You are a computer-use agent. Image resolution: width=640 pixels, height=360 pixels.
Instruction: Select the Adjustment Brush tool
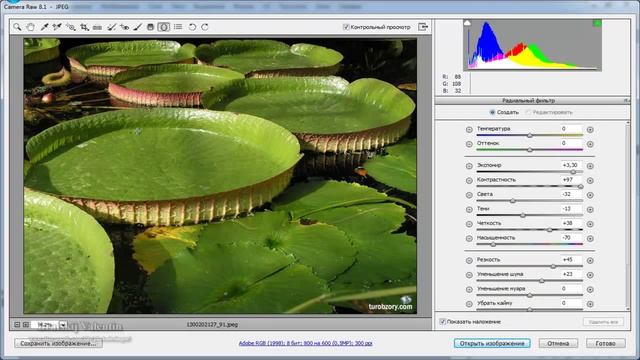(x=138, y=27)
